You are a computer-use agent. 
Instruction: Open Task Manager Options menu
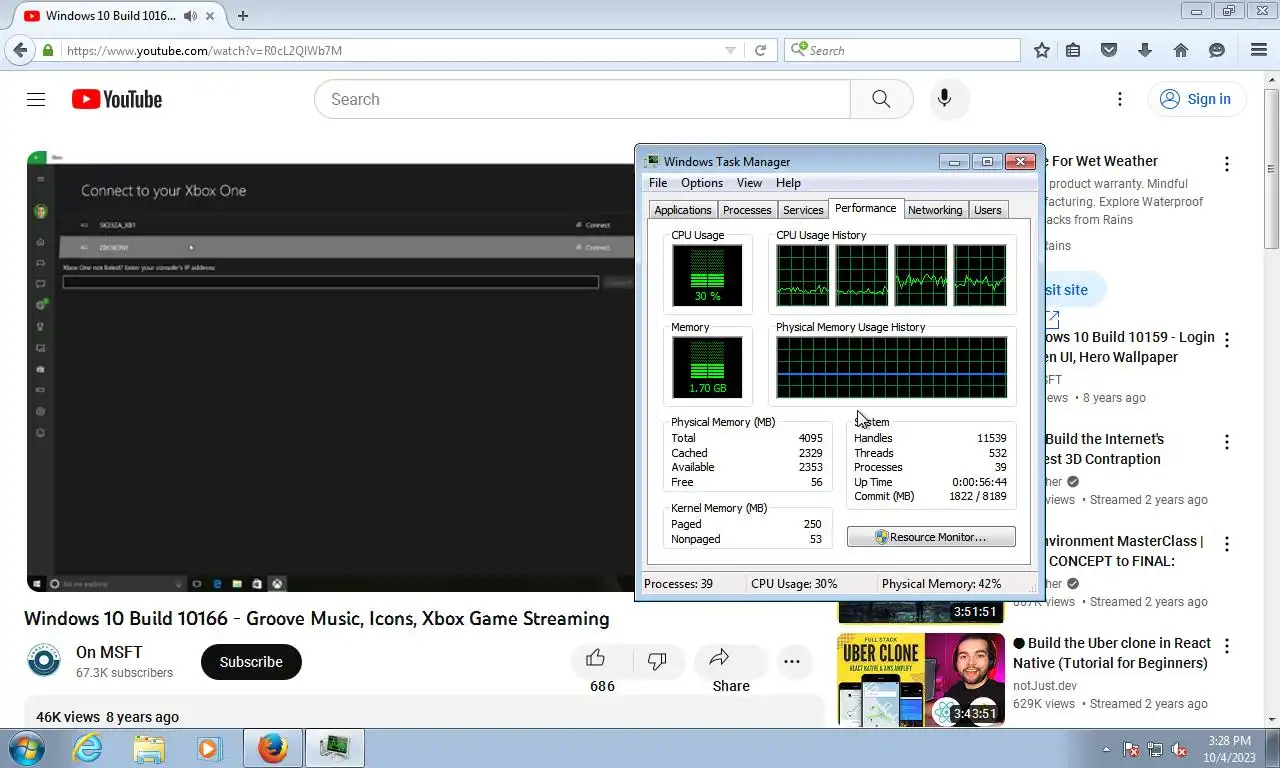(x=702, y=183)
